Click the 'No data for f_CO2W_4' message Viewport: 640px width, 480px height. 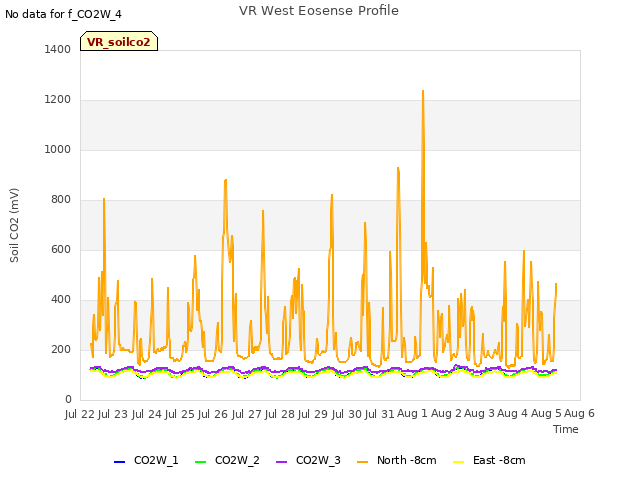tap(63, 14)
